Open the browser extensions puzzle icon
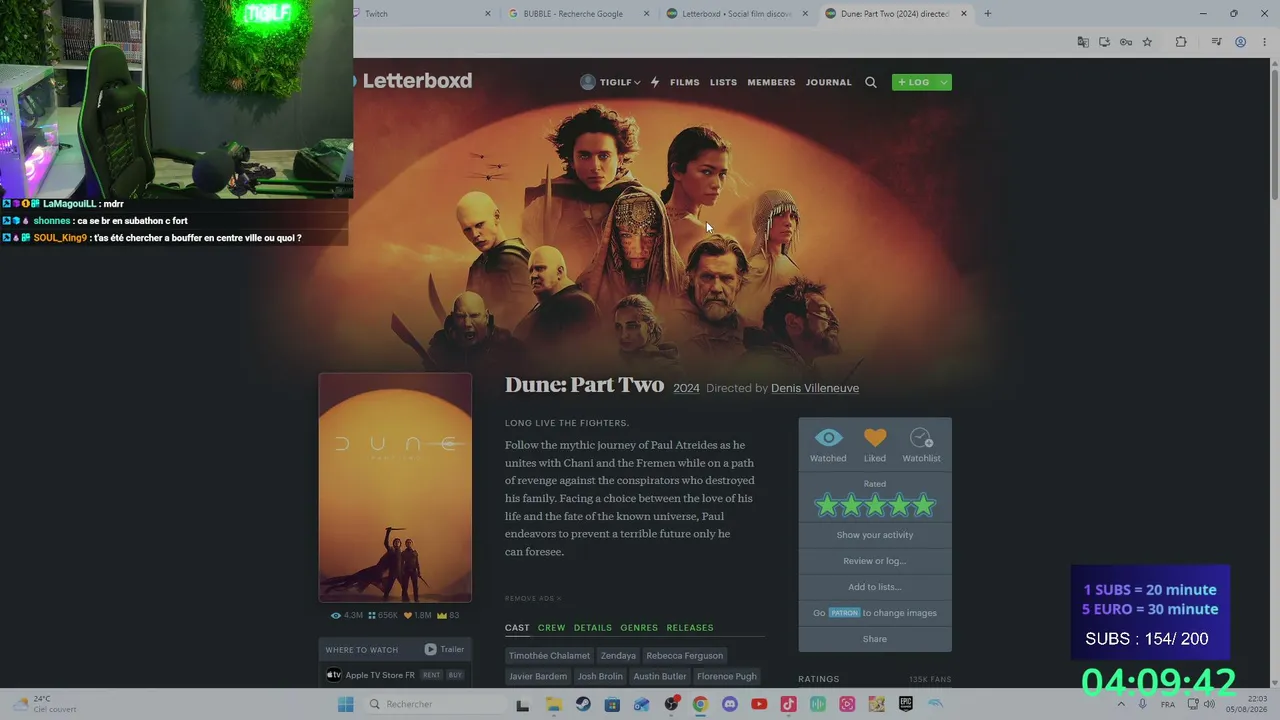The height and width of the screenshot is (720, 1280). [1181, 42]
